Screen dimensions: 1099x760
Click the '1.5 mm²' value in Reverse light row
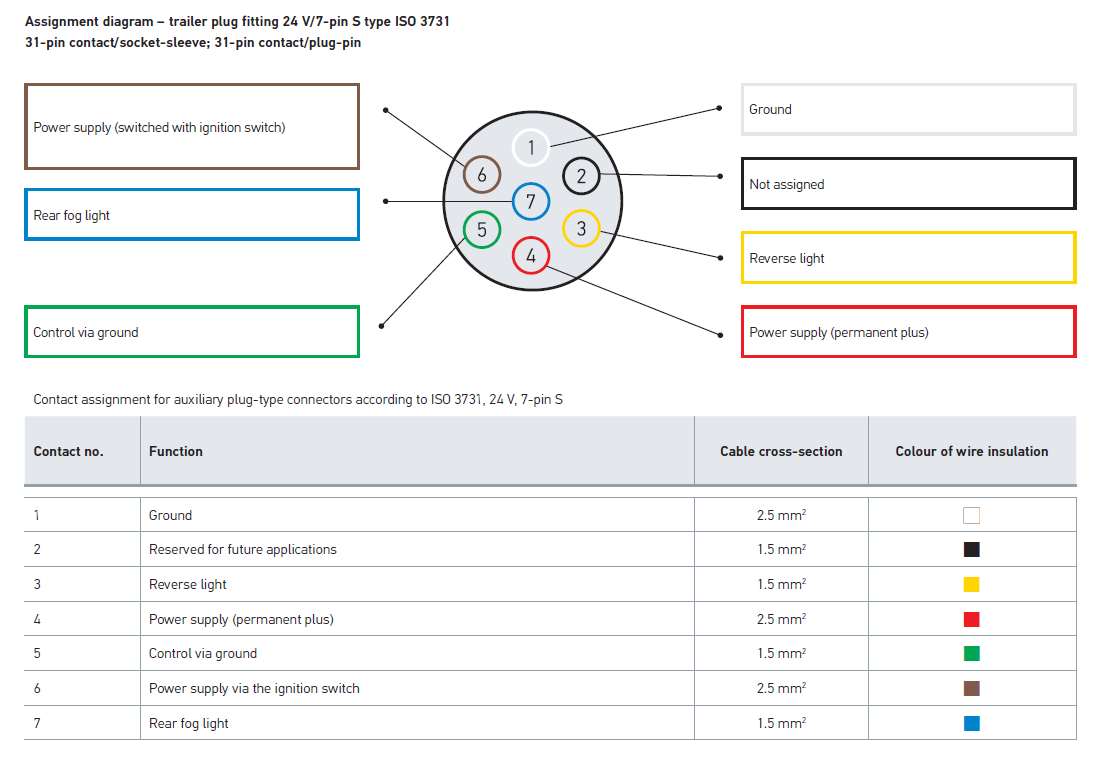click(x=781, y=584)
